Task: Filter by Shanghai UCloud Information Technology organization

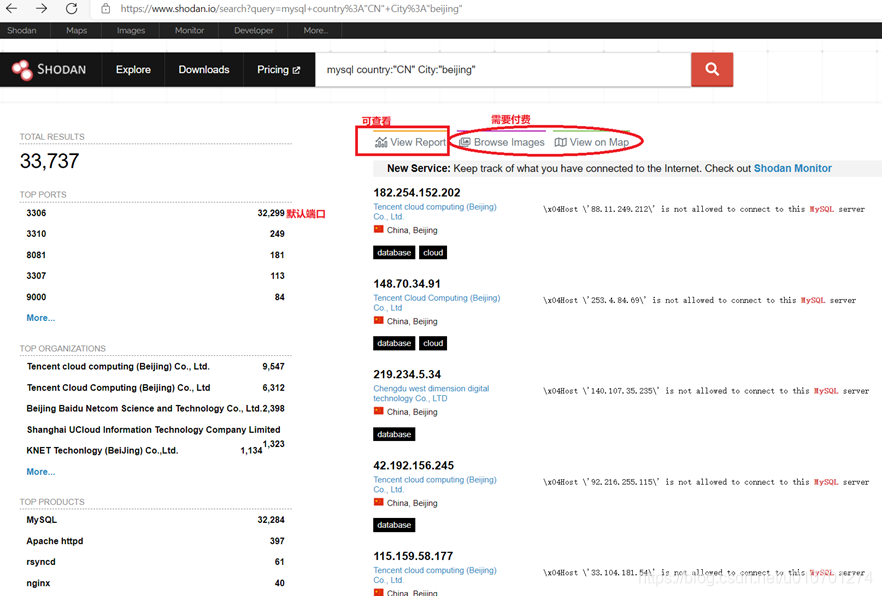Action: click(153, 430)
